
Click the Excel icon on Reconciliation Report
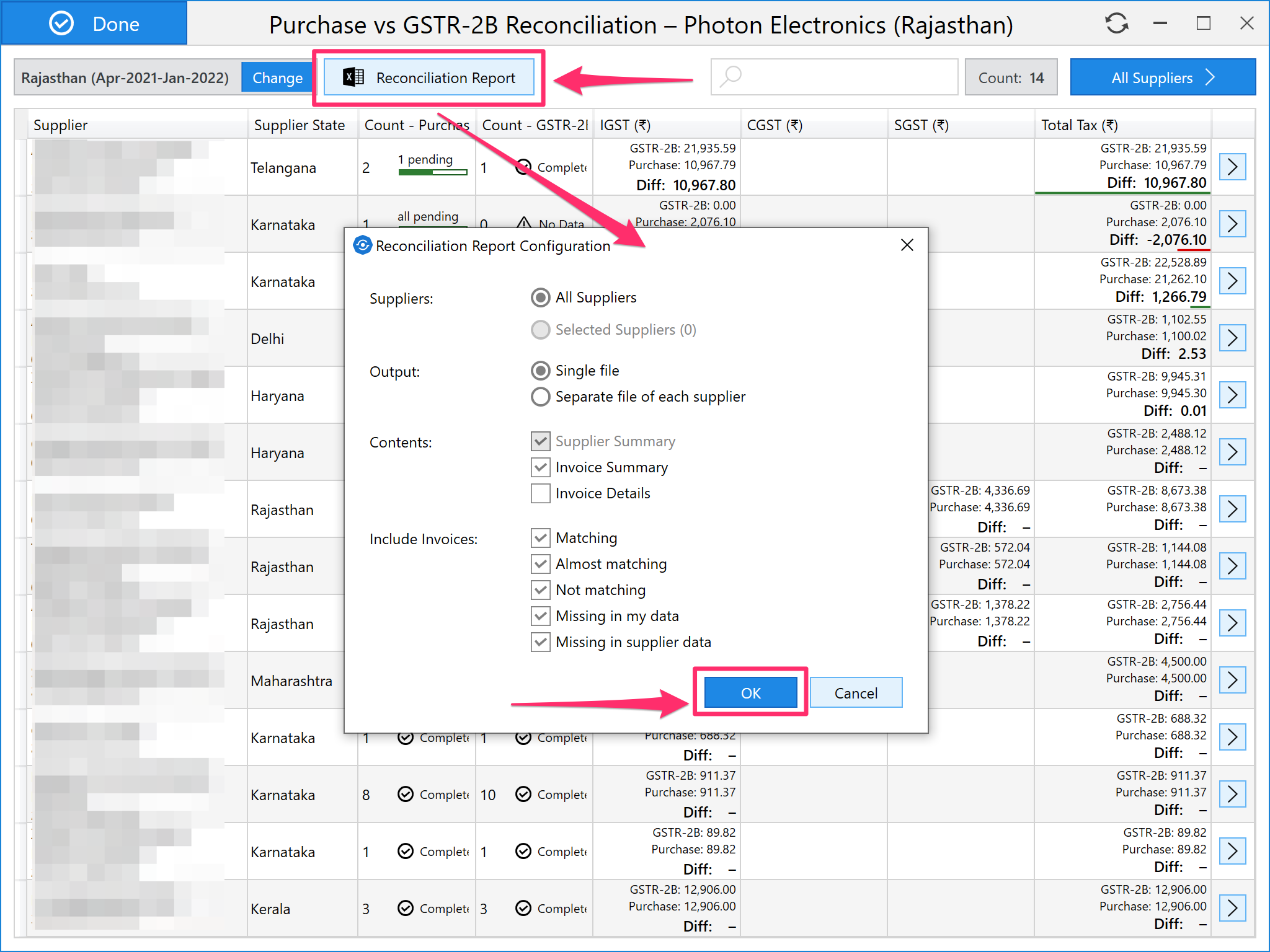pyautogui.click(x=353, y=77)
